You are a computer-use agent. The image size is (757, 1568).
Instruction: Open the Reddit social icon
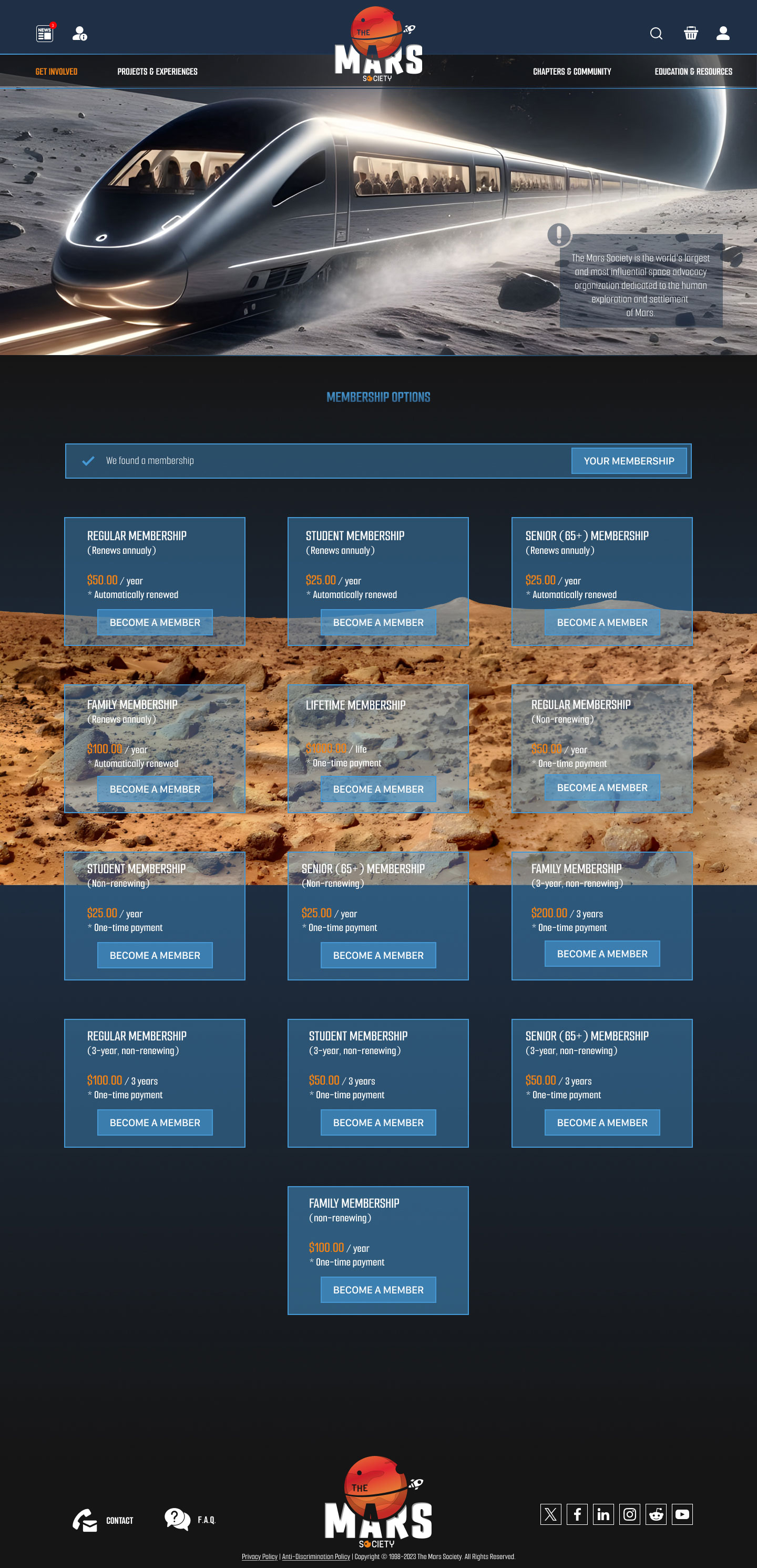[x=656, y=1514]
